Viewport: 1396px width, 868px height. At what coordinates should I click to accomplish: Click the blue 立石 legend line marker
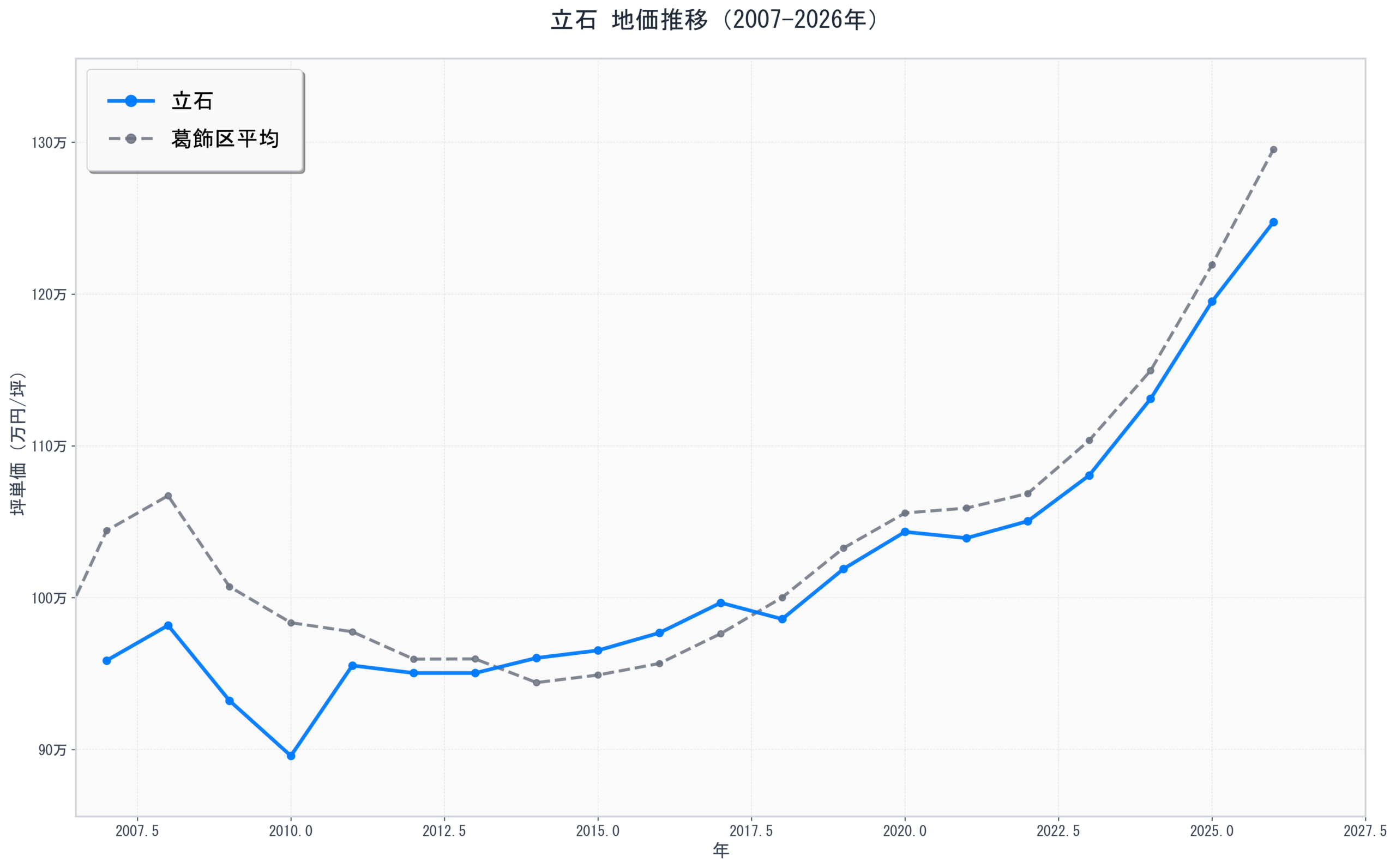(x=131, y=101)
